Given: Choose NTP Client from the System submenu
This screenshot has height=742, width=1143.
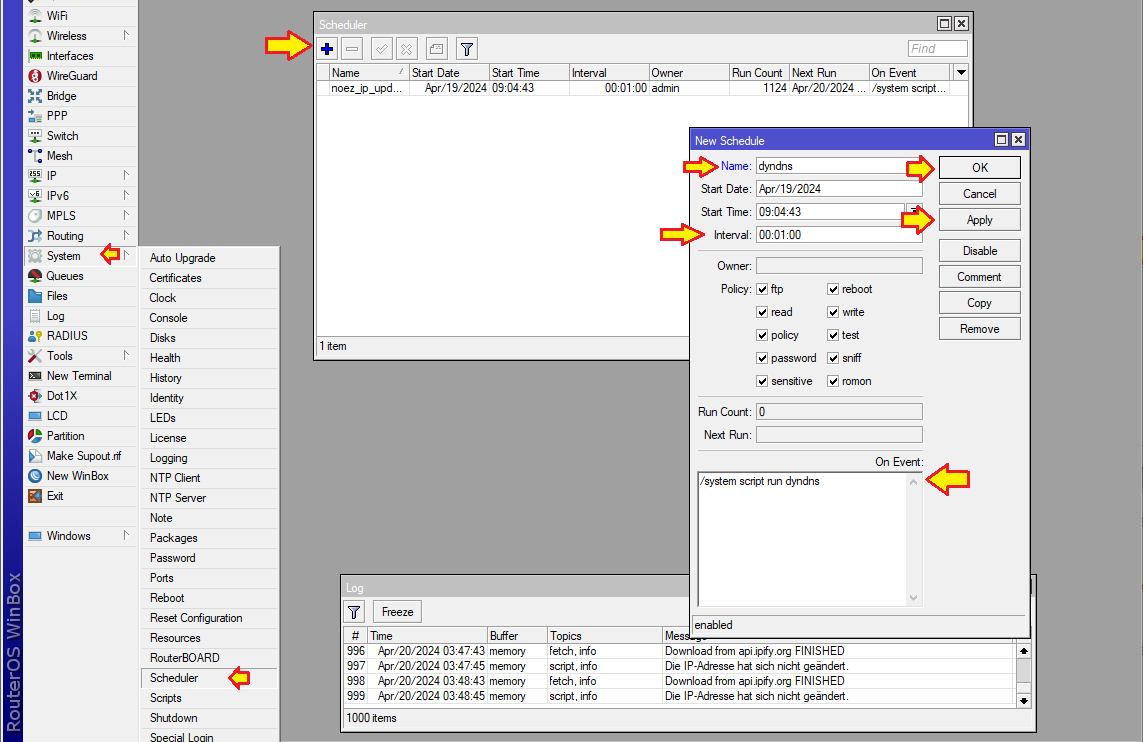Looking at the screenshot, I should pyautogui.click(x=175, y=478).
